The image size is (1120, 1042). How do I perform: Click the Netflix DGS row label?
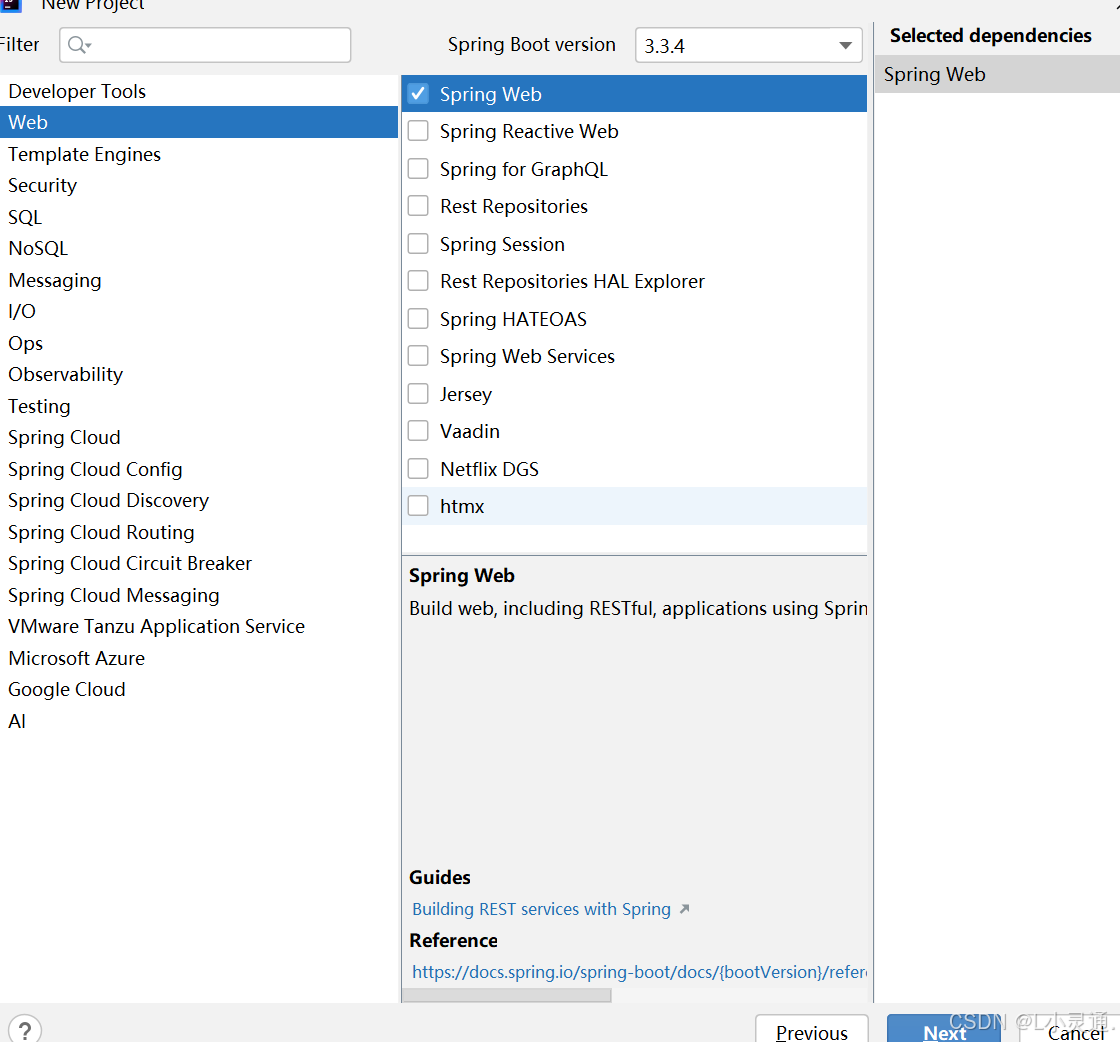pos(489,469)
